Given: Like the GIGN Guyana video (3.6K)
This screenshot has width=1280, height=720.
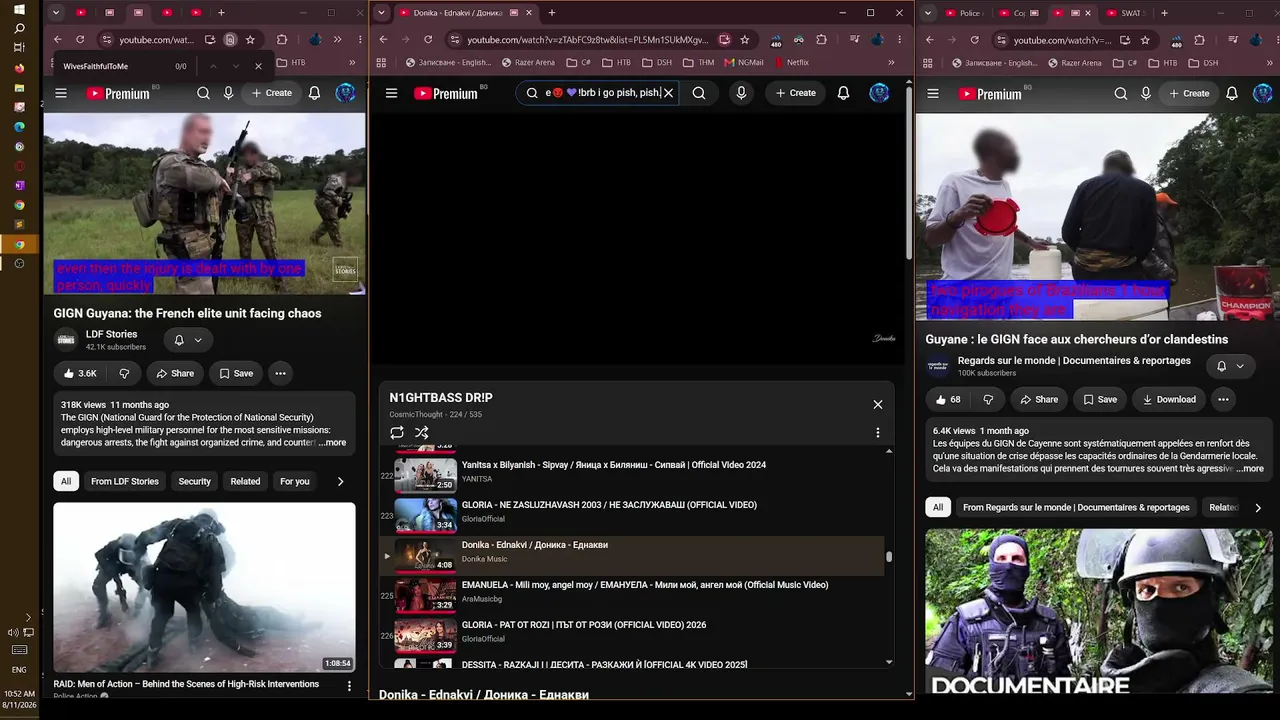Looking at the screenshot, I should [x=80, y=373].
